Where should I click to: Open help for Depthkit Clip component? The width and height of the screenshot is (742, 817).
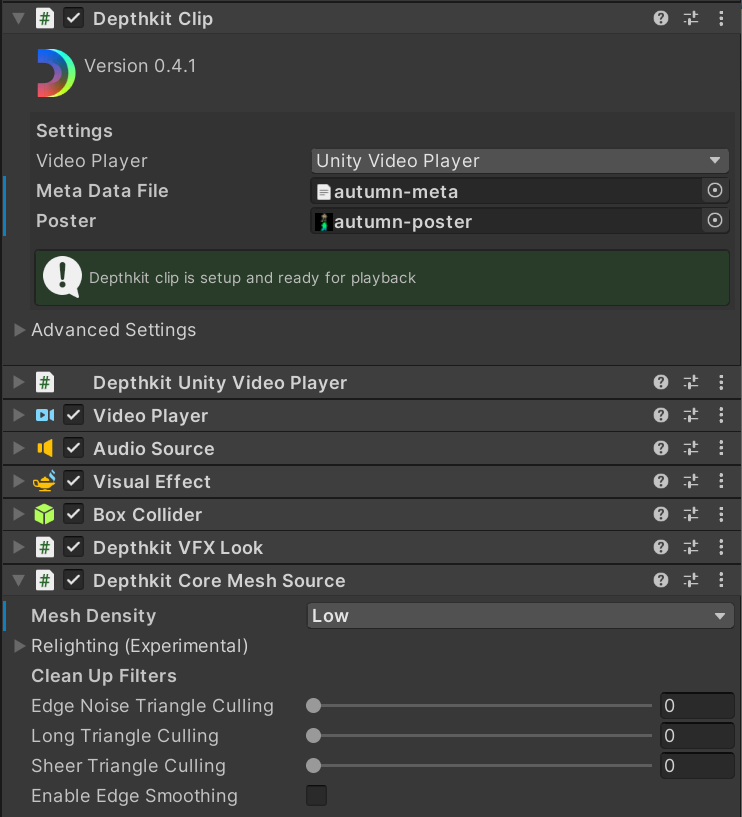(x=661, y=18)
